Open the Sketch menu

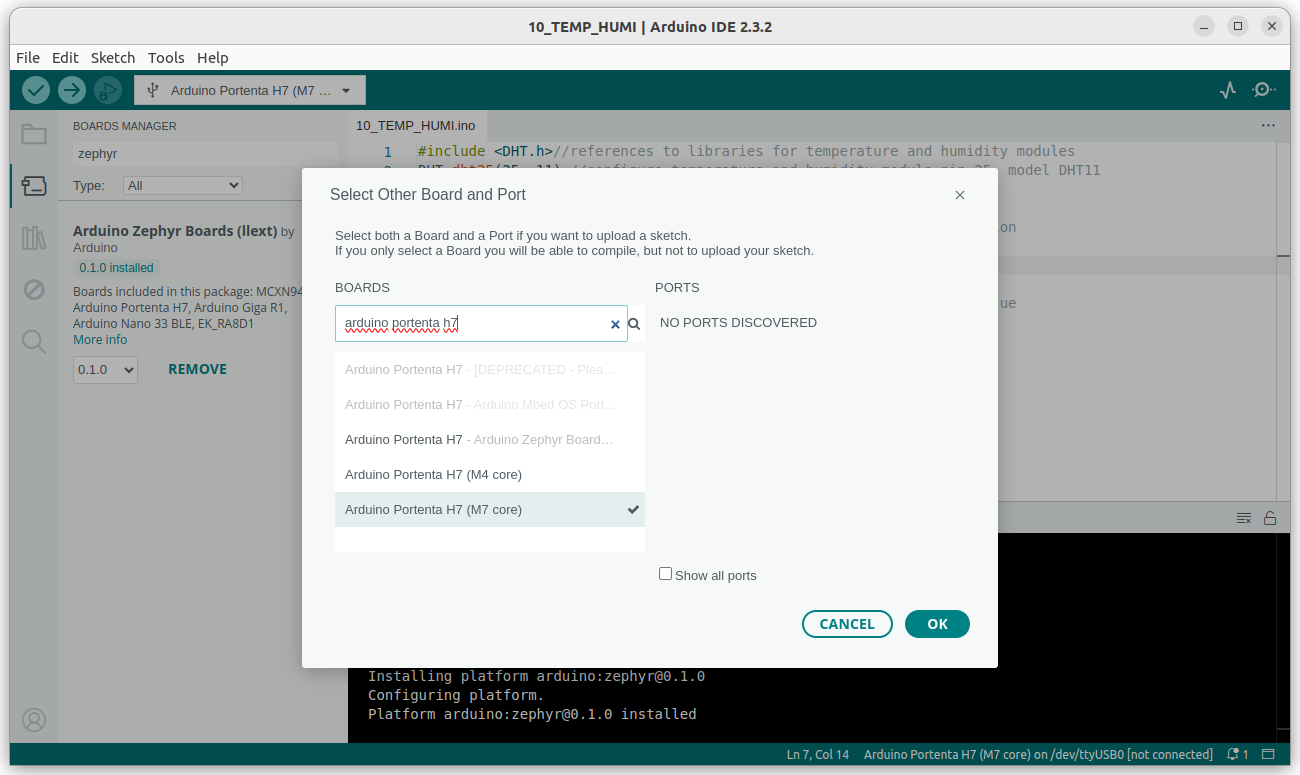click(113, 57)
